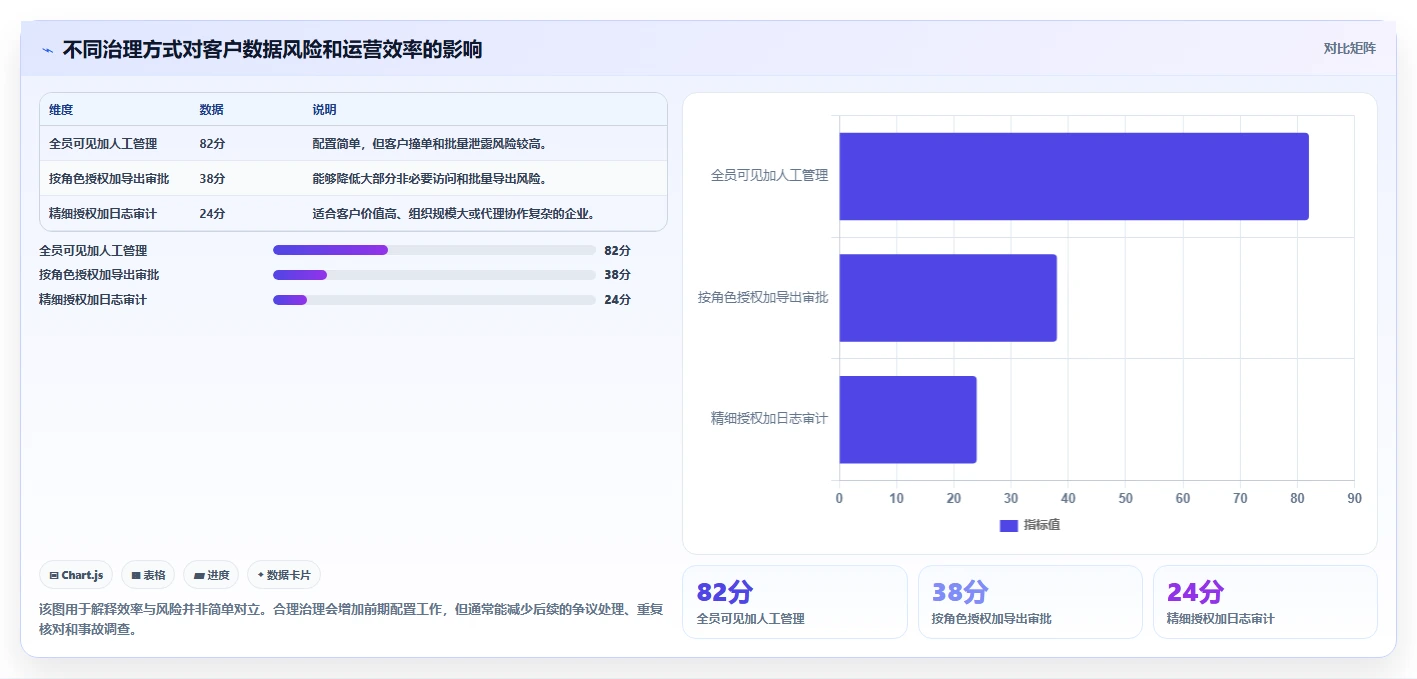The width and height of the screenshot is (1417, 679).
Task: Click the 82分 table cell
Action: [212, 144]
